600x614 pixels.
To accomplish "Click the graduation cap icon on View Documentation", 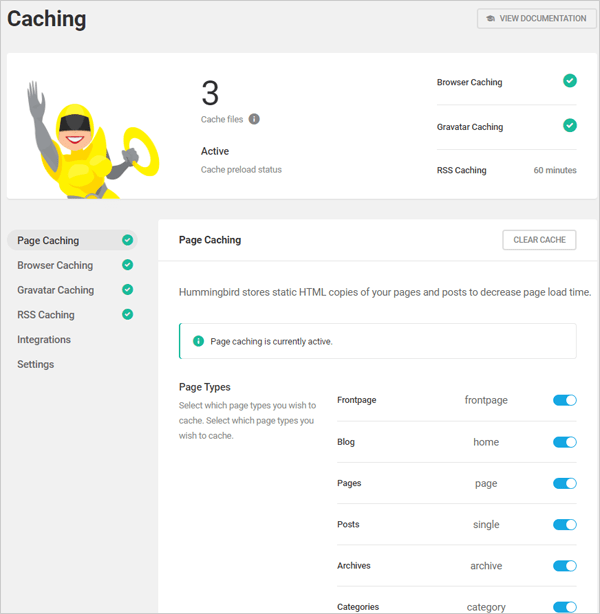I will [x=491, y=18].
